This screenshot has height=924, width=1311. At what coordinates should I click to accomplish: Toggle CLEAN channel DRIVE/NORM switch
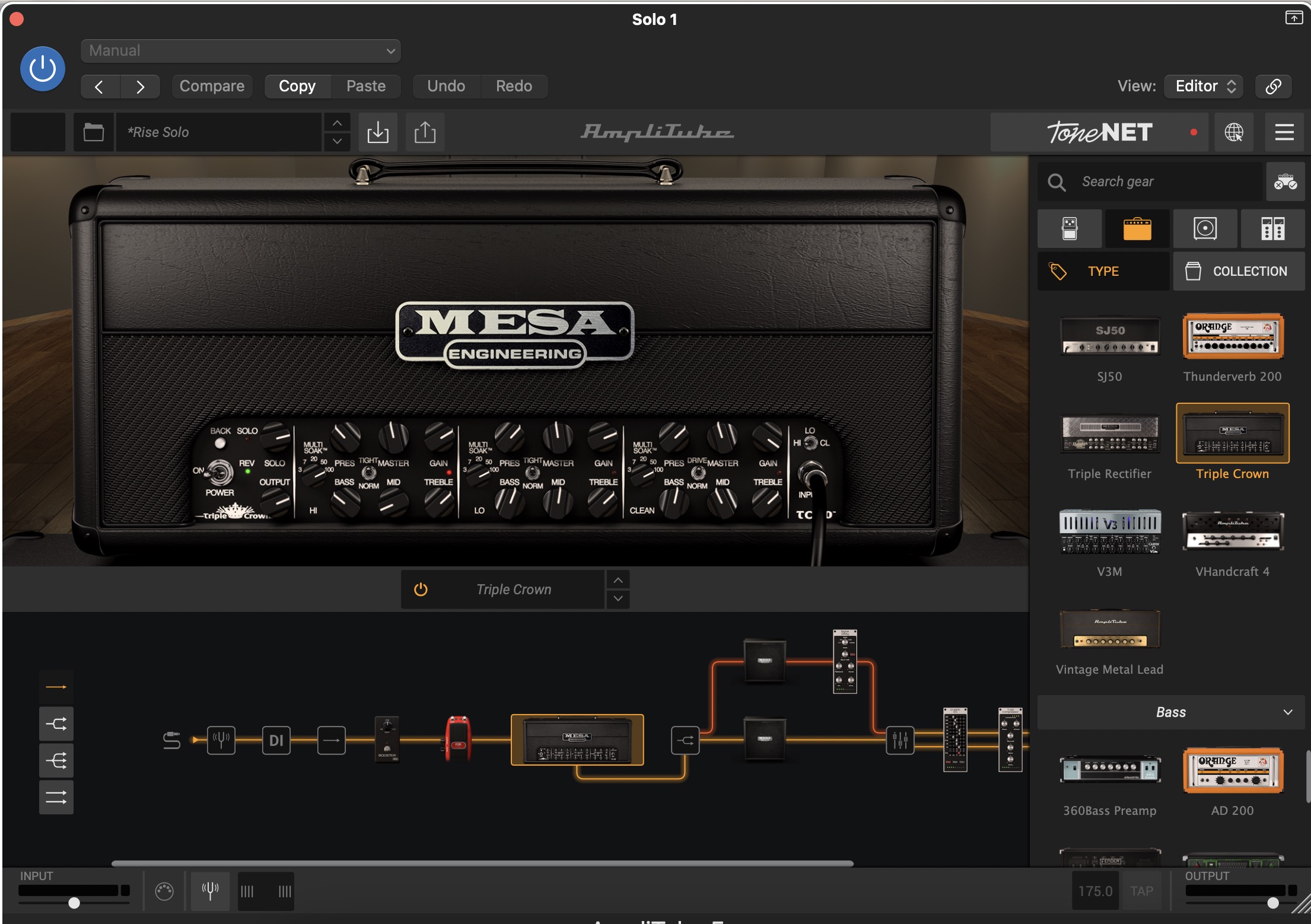coord(698,473)
